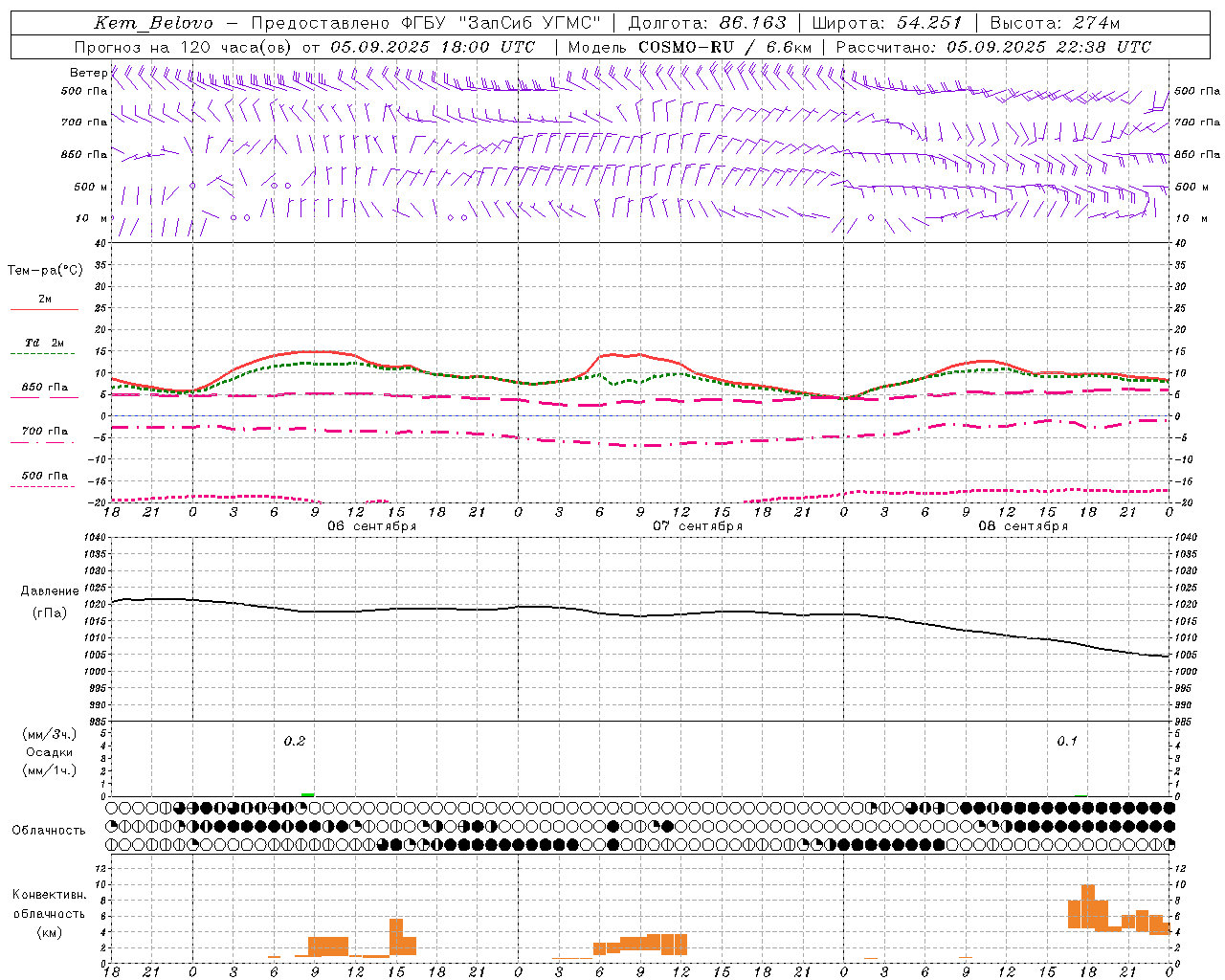Viewport: 1225px width, 980px height.
Task: Click the 06 сентября date label
Action: pyautogui.click(x=371, y=526)
